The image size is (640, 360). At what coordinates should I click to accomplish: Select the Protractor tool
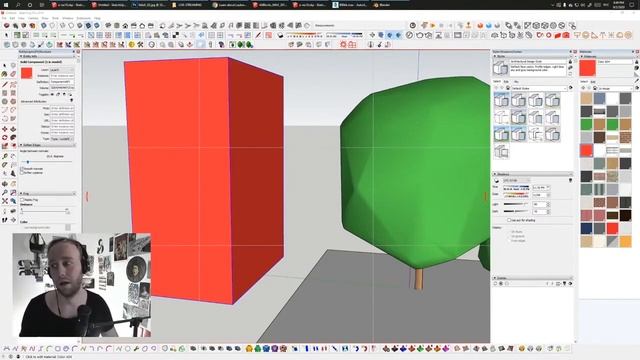coord(4,164)
